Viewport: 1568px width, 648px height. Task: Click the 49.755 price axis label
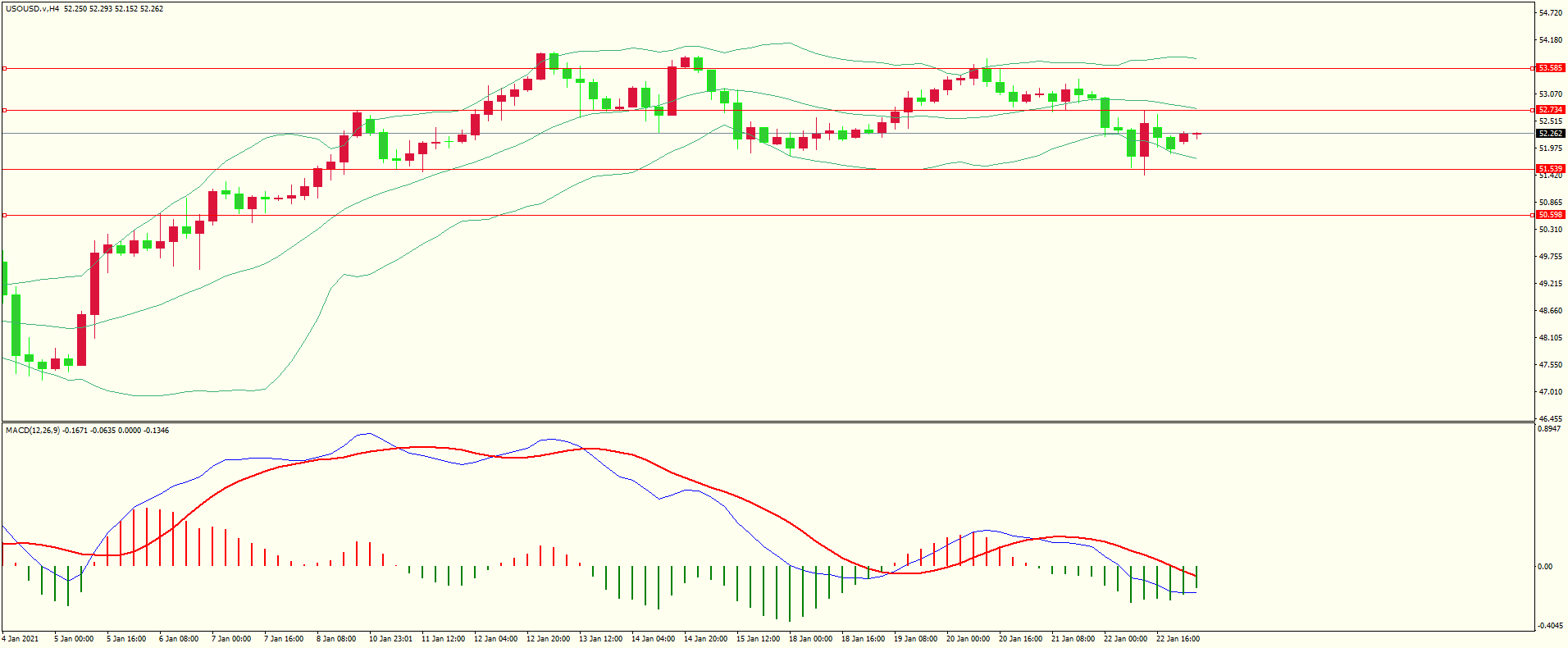pos(1550,257)
